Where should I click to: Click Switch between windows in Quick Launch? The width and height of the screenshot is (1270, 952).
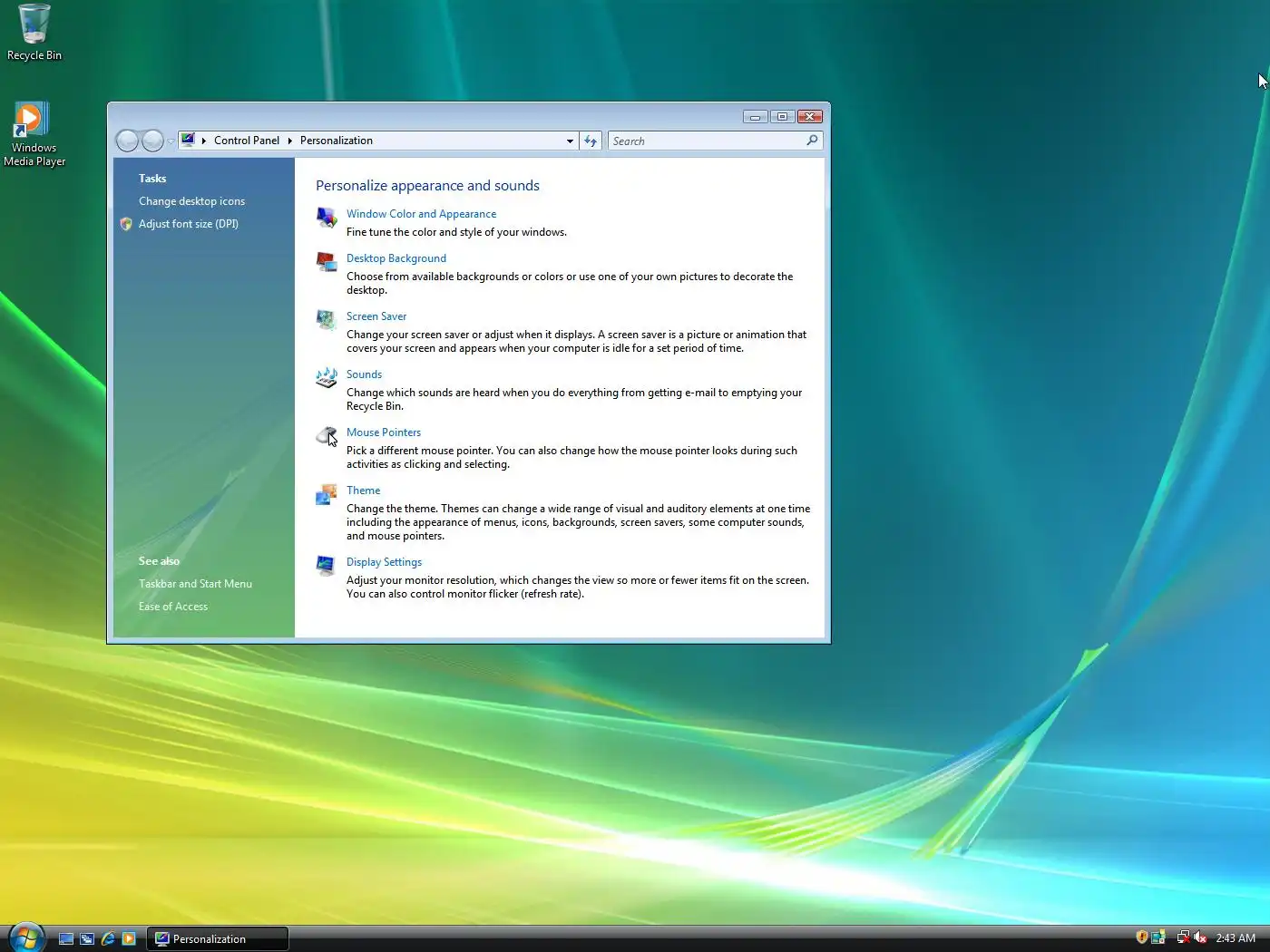coord(87,939)
